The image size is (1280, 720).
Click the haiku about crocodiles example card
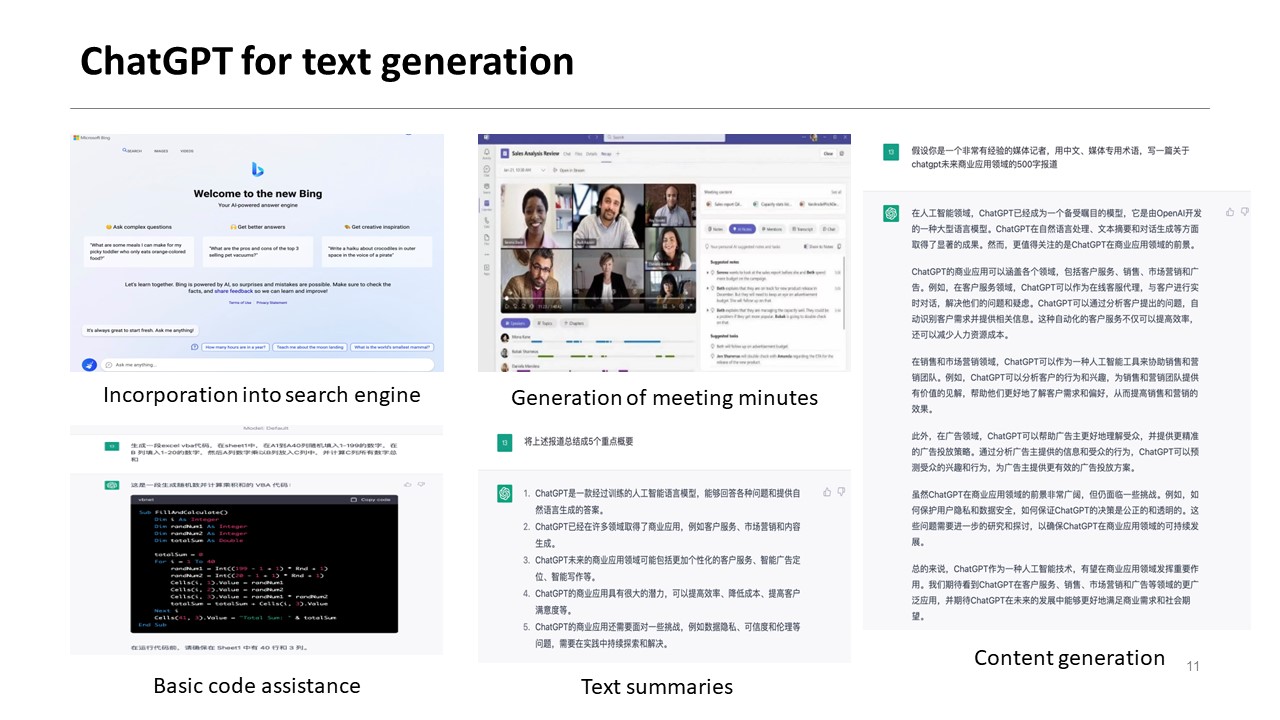[377, 251]
